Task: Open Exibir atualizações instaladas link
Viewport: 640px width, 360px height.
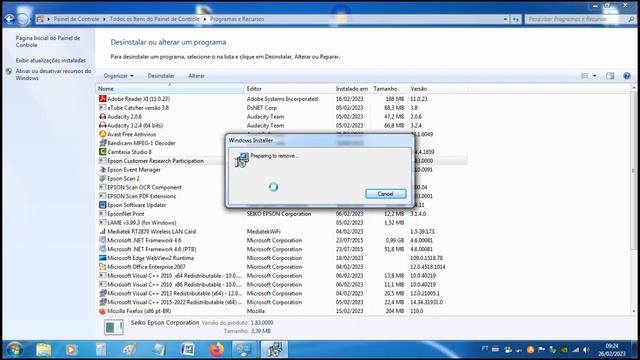Action: point(51,60)
